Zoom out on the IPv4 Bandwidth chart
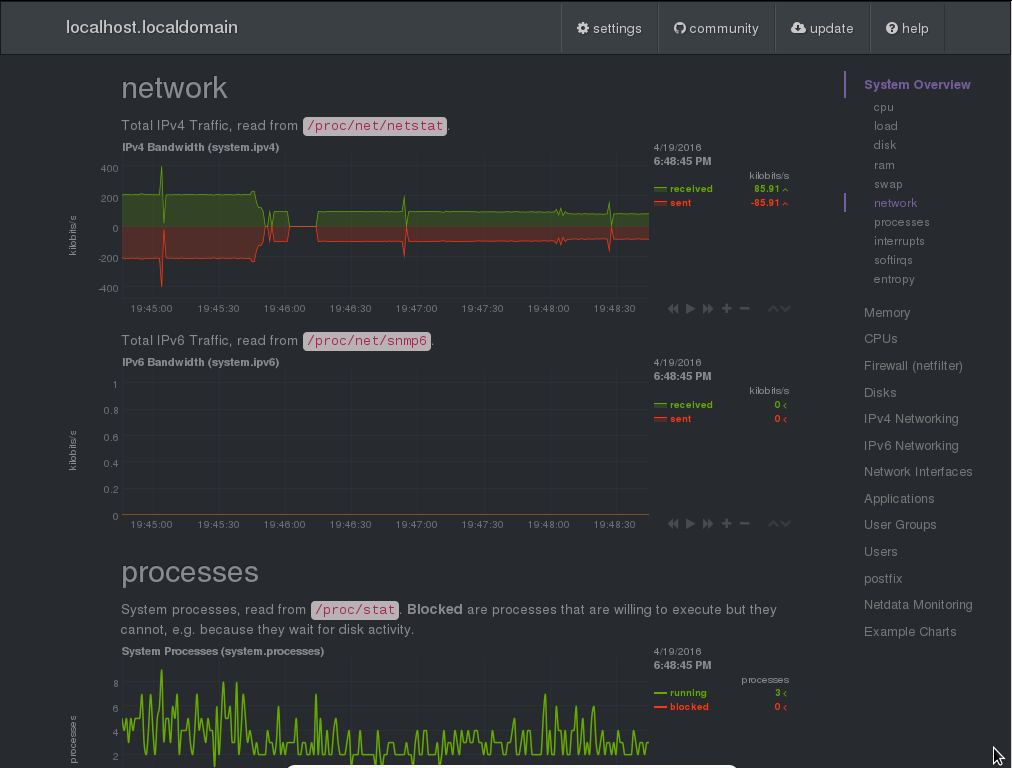Viewport: 1012px width, 768px height. [744, 309]
